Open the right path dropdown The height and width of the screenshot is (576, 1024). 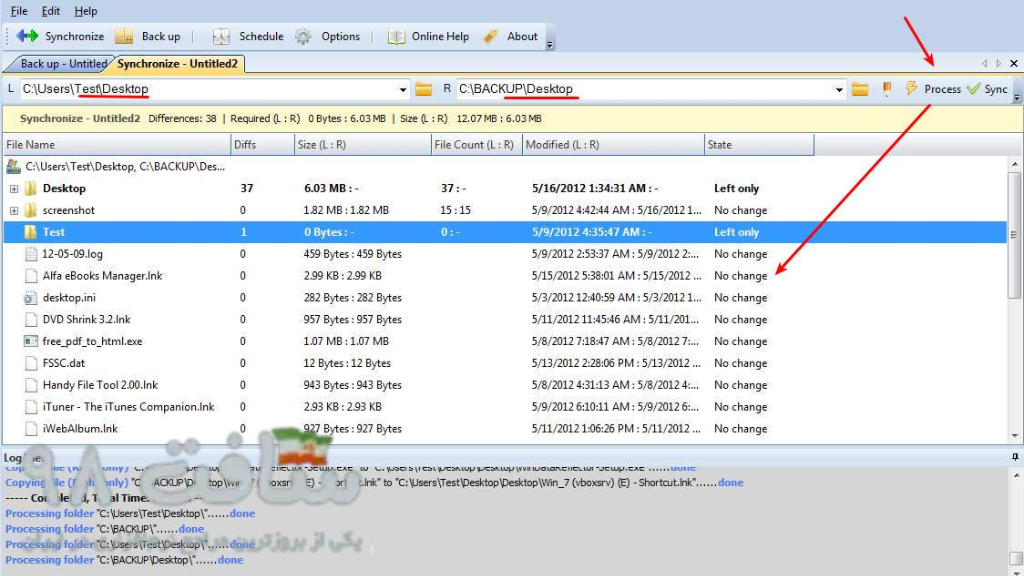pyautogui.click(x=839, y=89)
